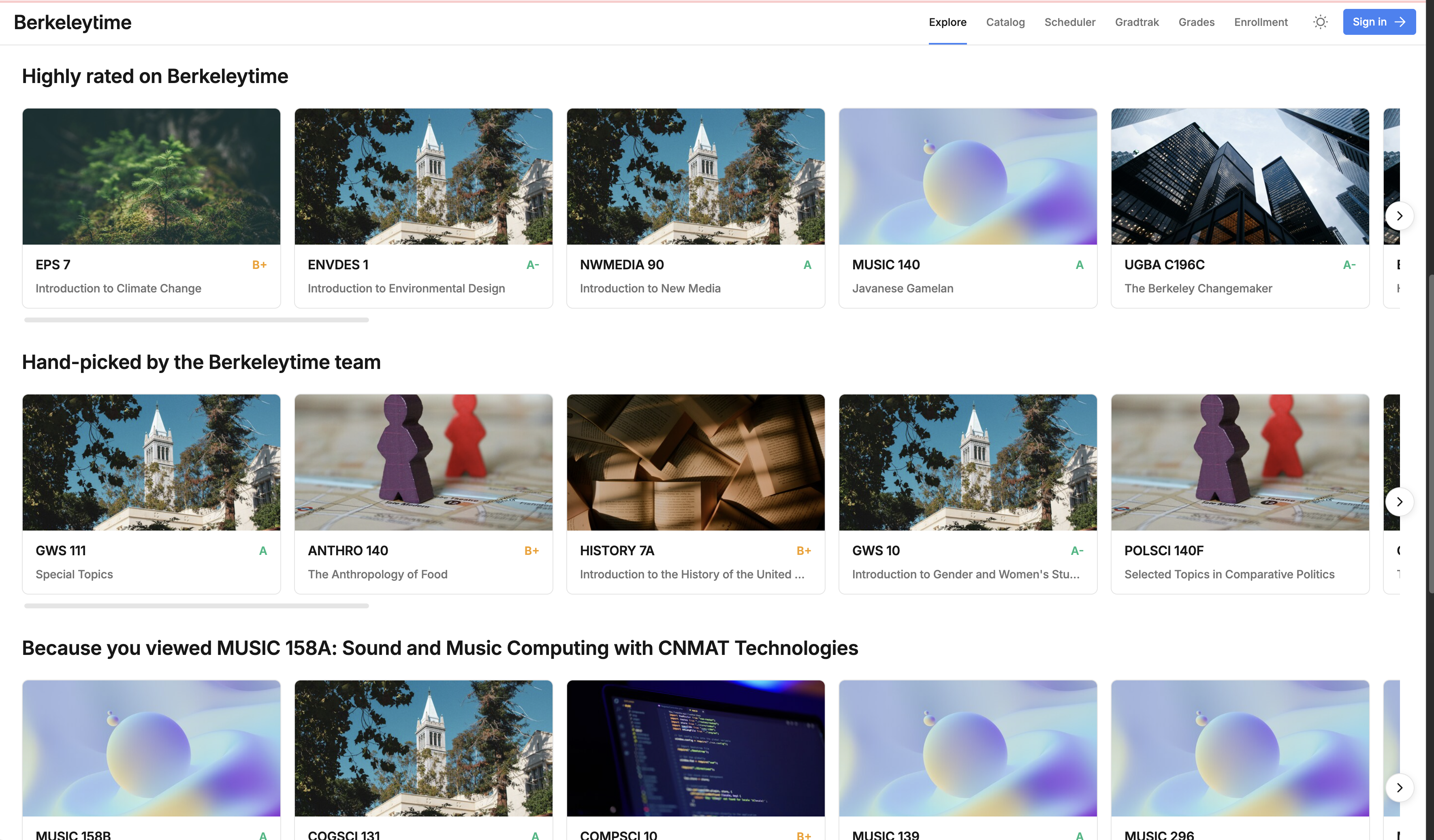
Task: Click the UGBA C196C course code
Action: [x=1164, y=264]
